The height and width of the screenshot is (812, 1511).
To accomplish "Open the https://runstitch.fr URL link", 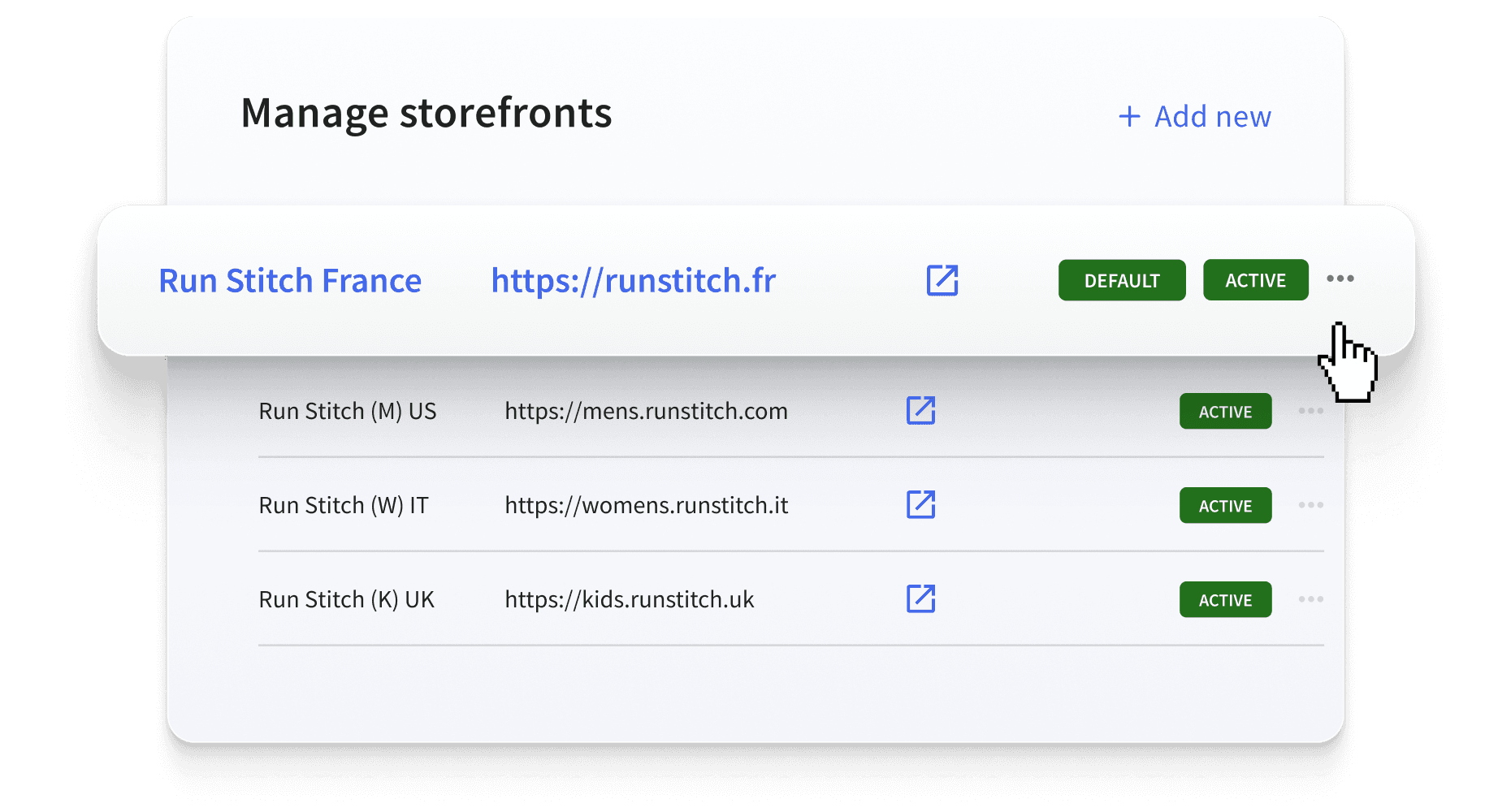I will (634, 281).
